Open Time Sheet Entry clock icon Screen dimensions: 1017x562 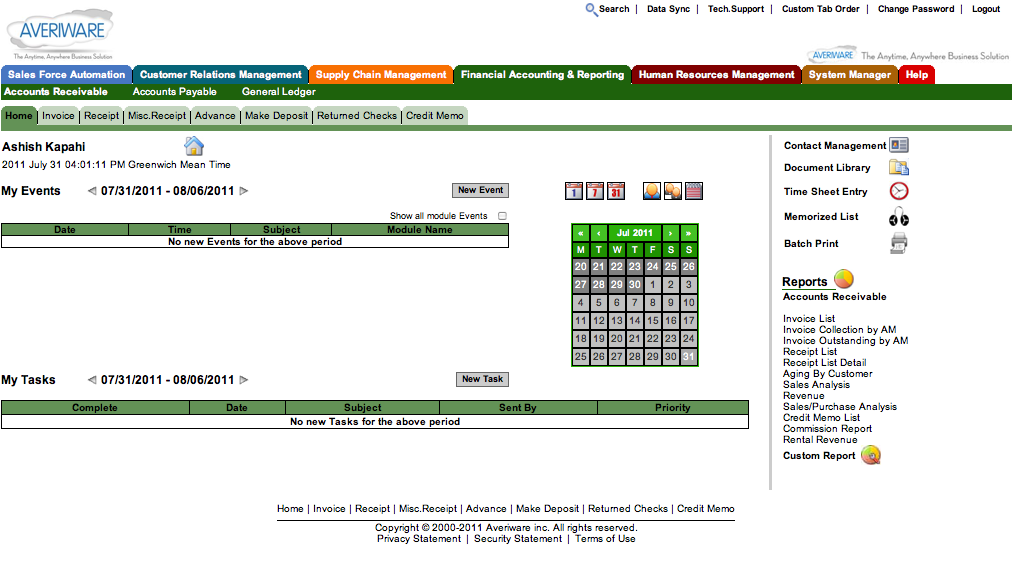(x=899, y=191)
